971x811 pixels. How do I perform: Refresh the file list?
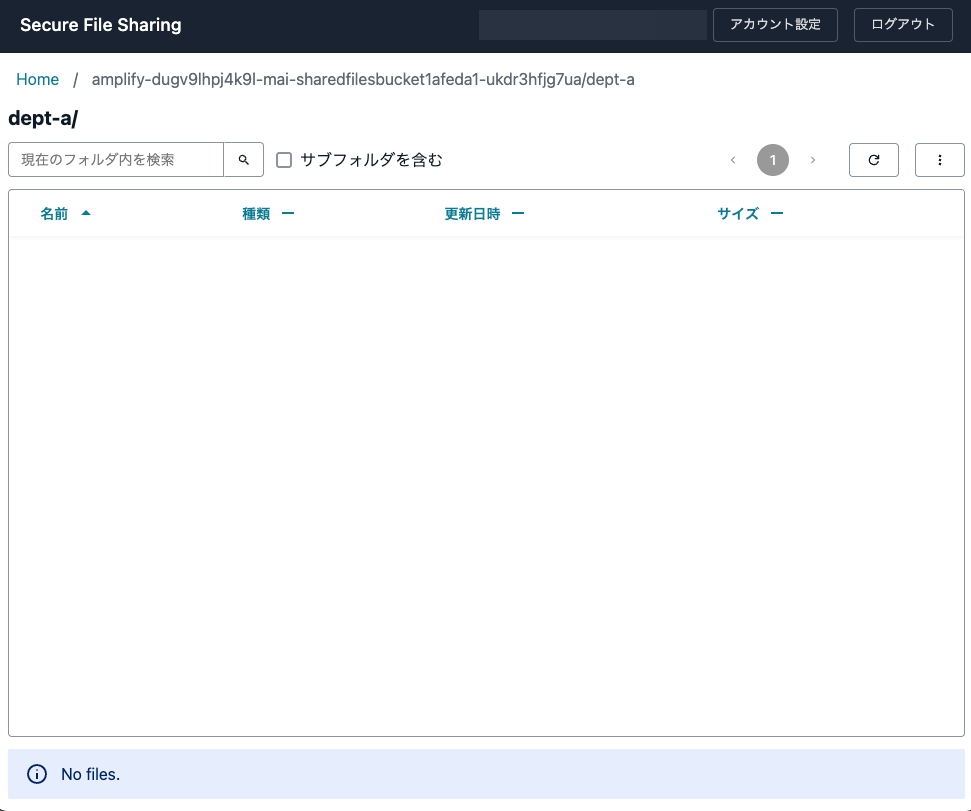pyautogui.click(x=873, y=160)
